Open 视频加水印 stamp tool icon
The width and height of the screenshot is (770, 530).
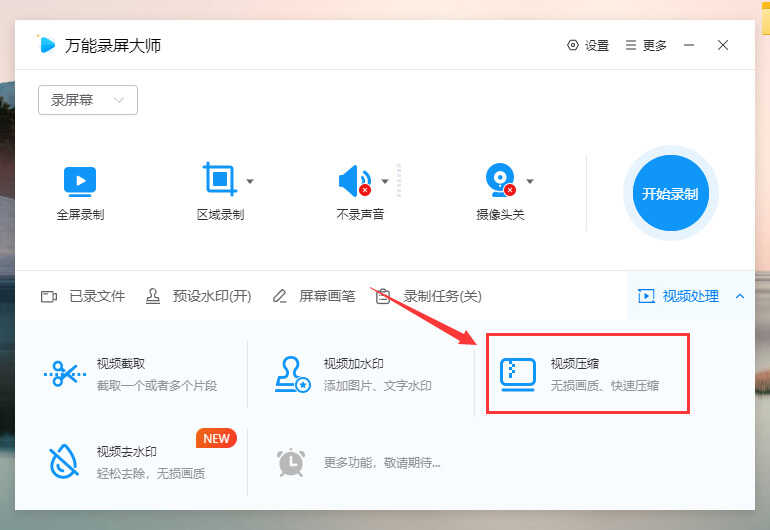292,374
